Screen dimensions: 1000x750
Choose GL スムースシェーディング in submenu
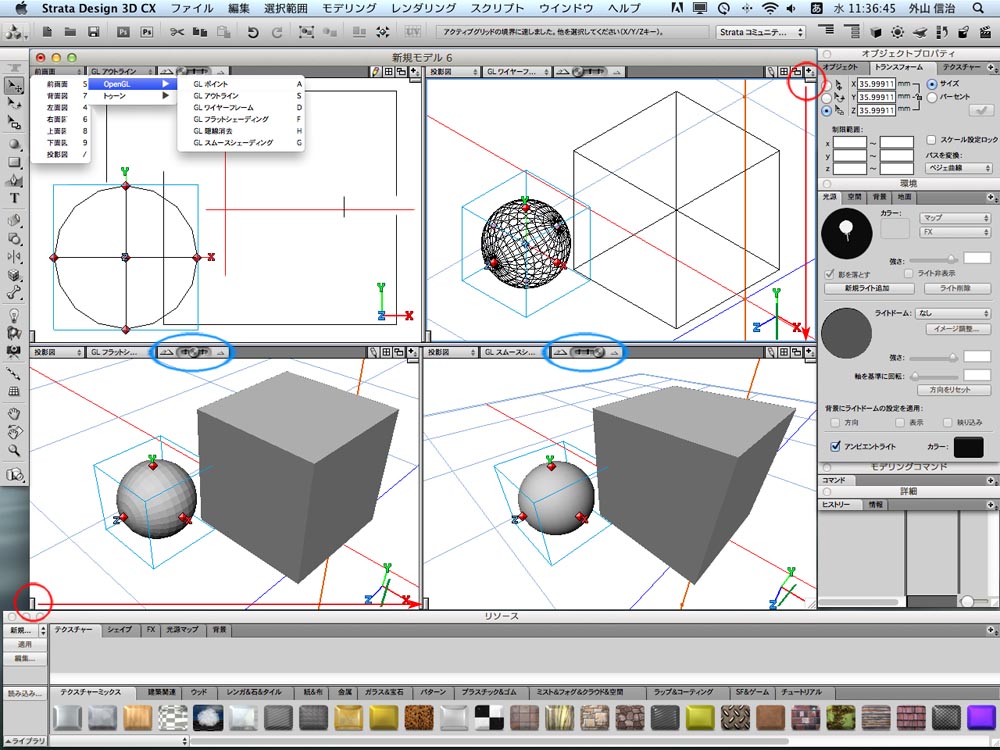click(x=240, y=142)
